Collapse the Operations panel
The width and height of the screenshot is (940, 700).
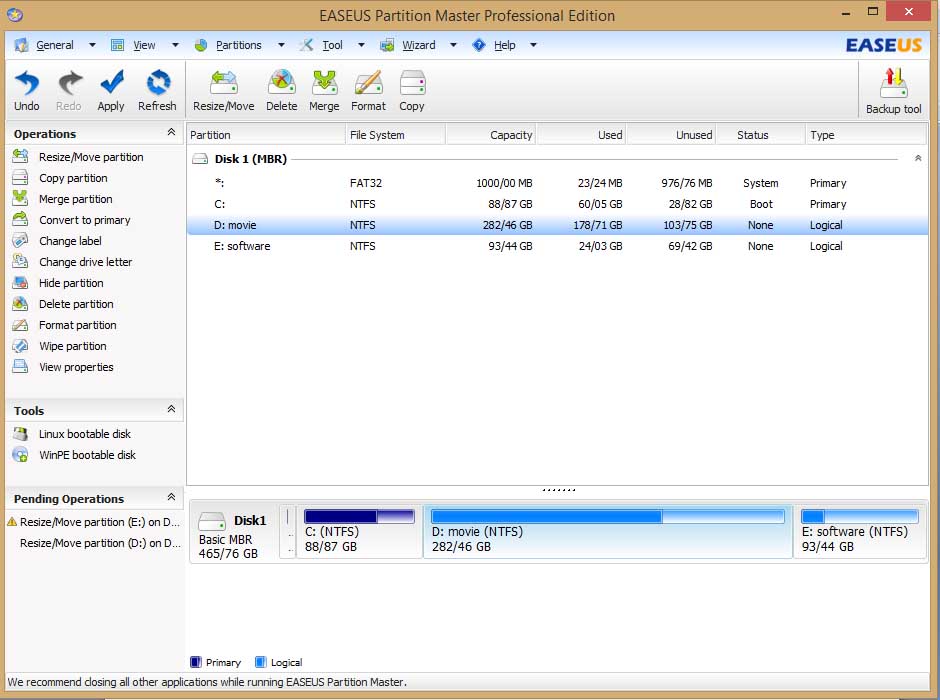click(171, 133)
